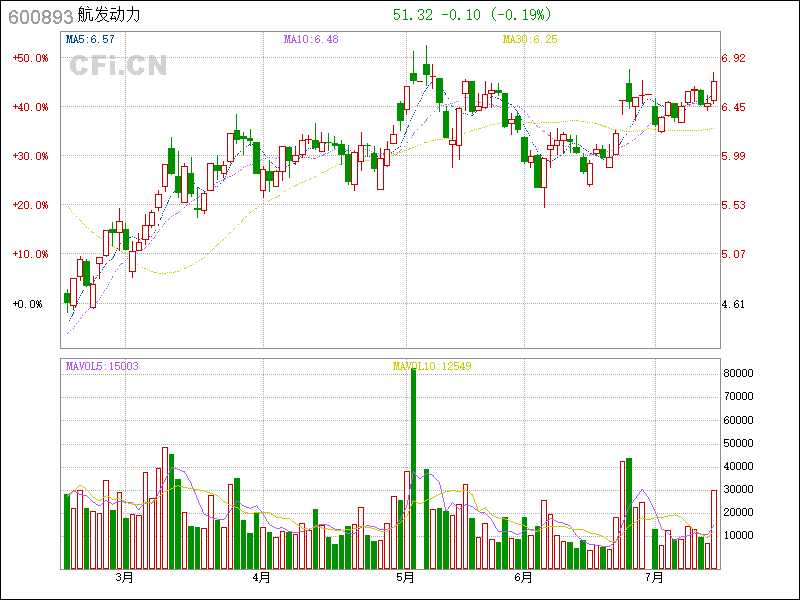This screenshot has width=800, height=600.
Task: Click the CFi.CN watermark logo
Action: [x=117, y=66]
